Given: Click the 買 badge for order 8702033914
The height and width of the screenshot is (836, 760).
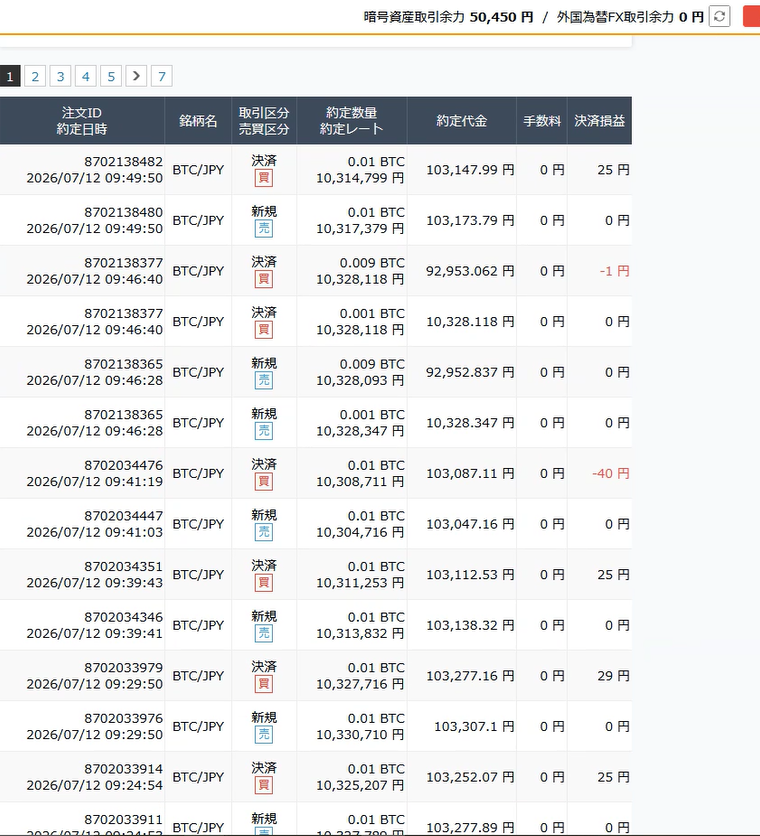Looking at the screenshot, I should click(264, 786).
